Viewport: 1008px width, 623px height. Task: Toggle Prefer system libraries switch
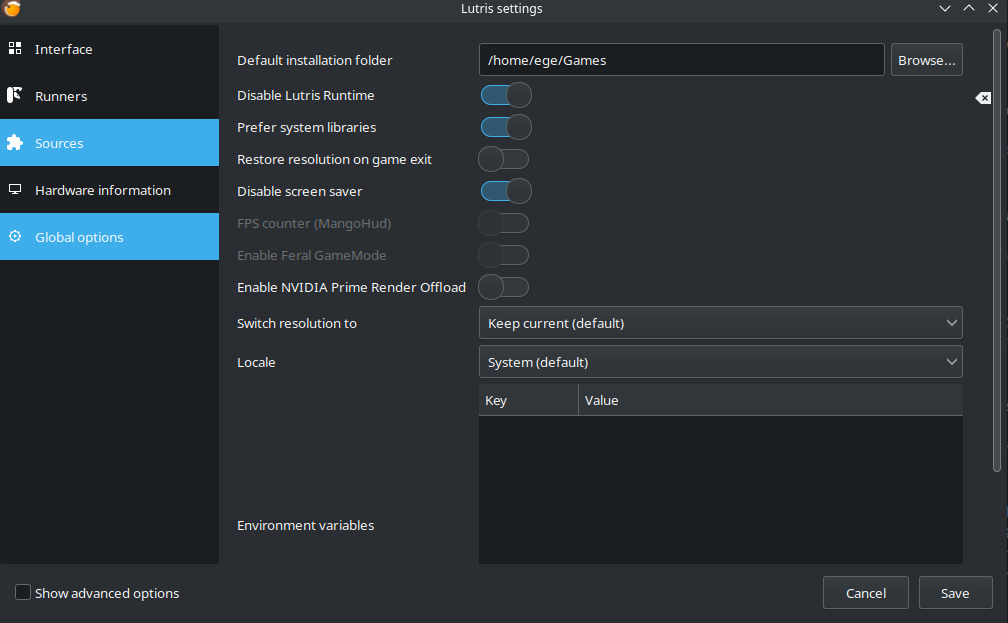tap(506, 127)
